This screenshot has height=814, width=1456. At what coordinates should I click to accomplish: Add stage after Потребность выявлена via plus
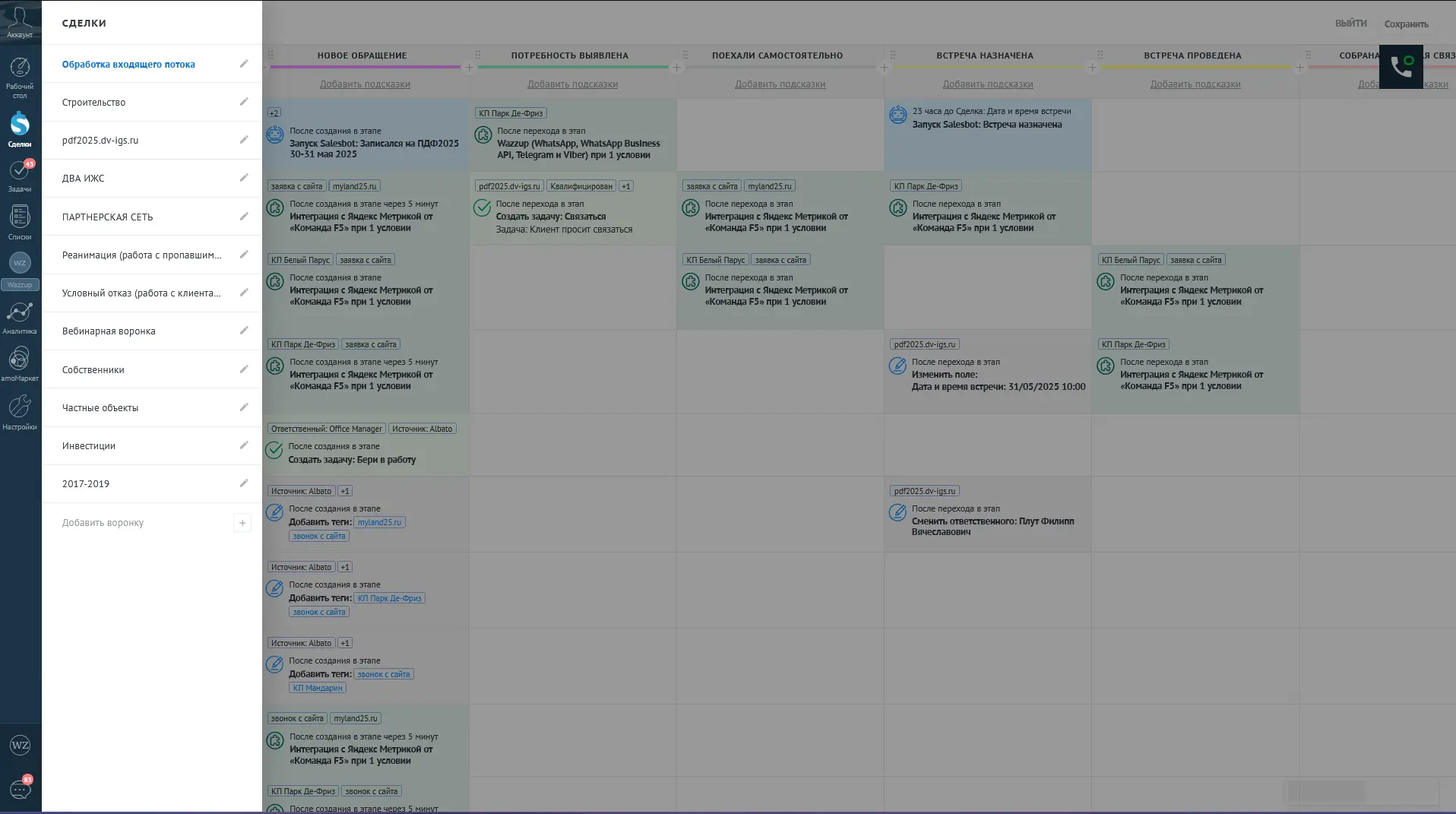click(x=676, y=68)
